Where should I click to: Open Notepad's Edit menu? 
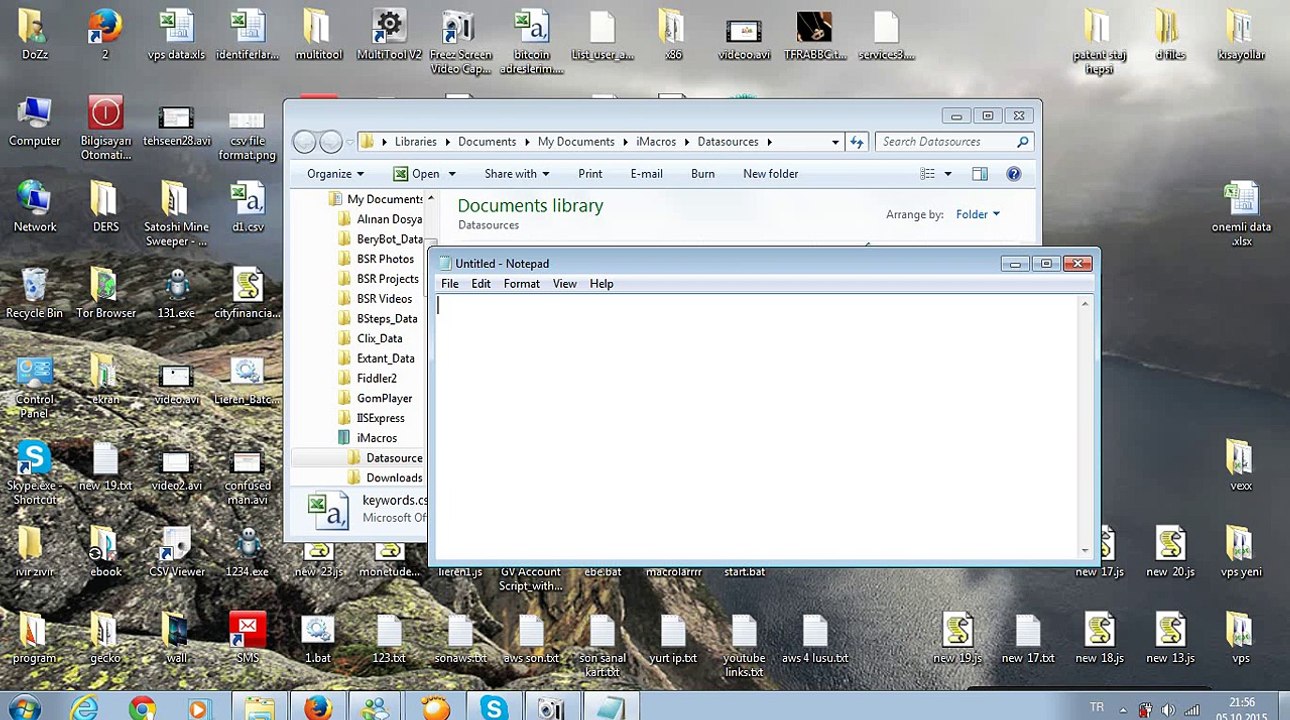point(481,284)
